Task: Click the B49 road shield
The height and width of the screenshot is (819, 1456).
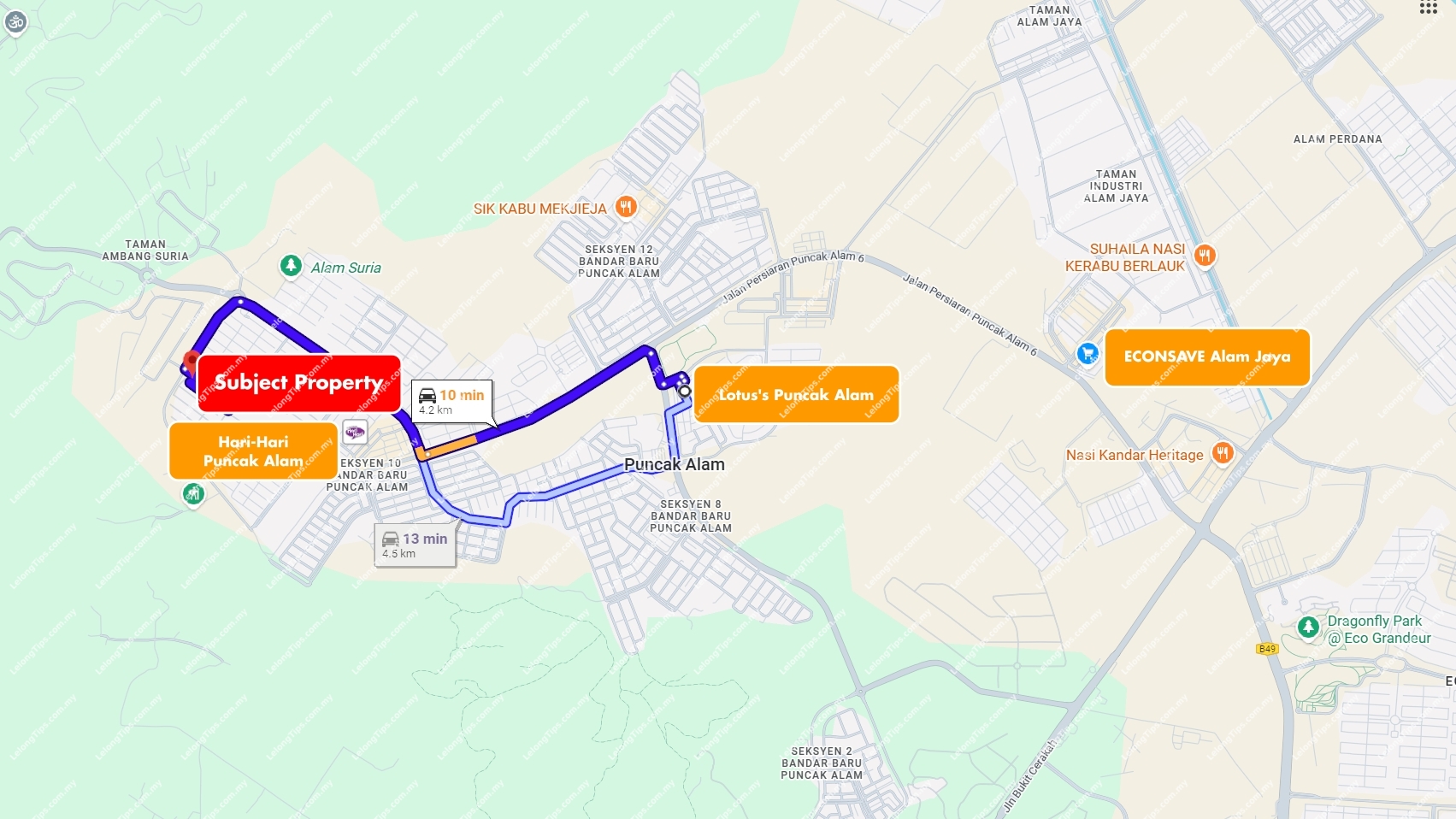Action: [1267, 649]
